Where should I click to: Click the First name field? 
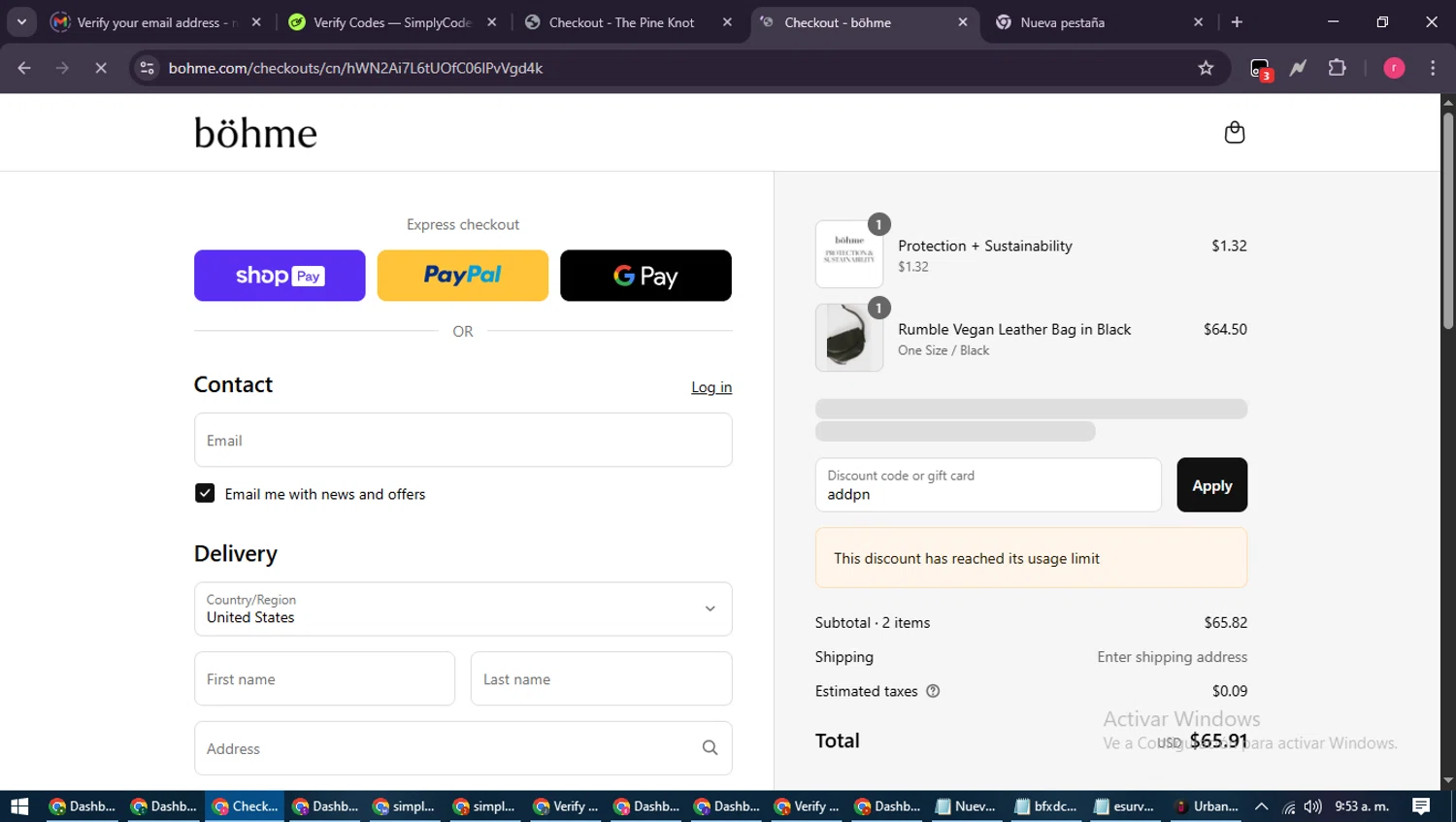coord(324,678)
